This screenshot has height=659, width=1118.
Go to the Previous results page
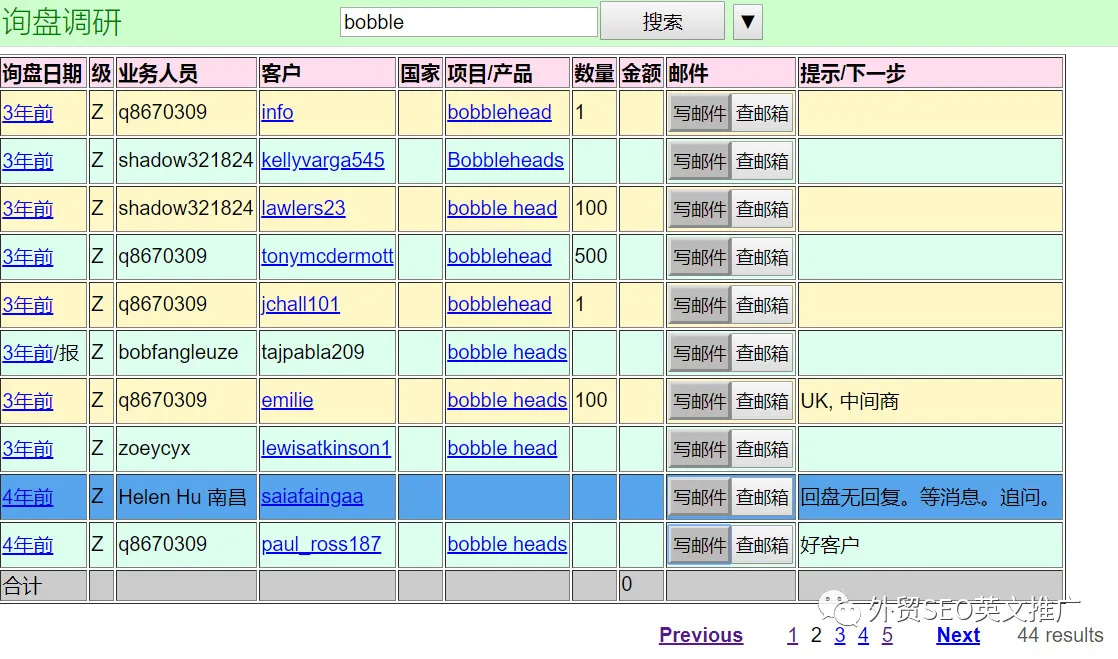[700, 635]
